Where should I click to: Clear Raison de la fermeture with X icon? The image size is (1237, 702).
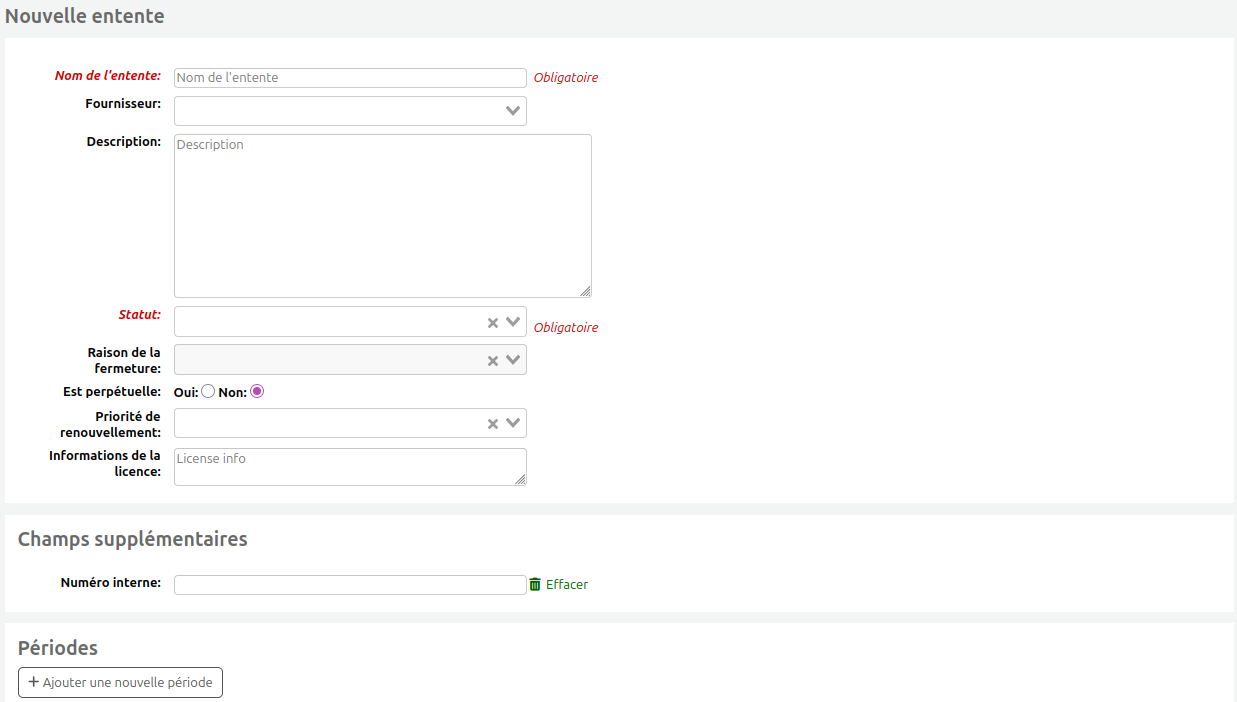[x=492, y=361]
